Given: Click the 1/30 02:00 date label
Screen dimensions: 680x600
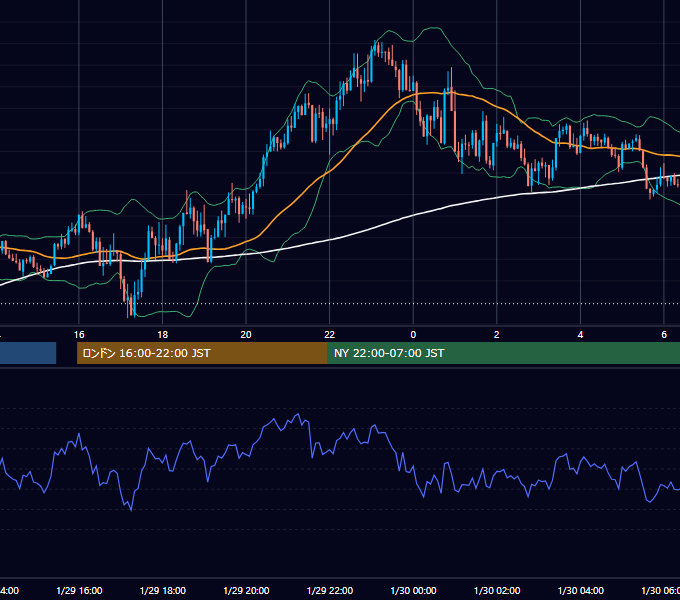Looking at the screenshot, I should coord(497,590).
